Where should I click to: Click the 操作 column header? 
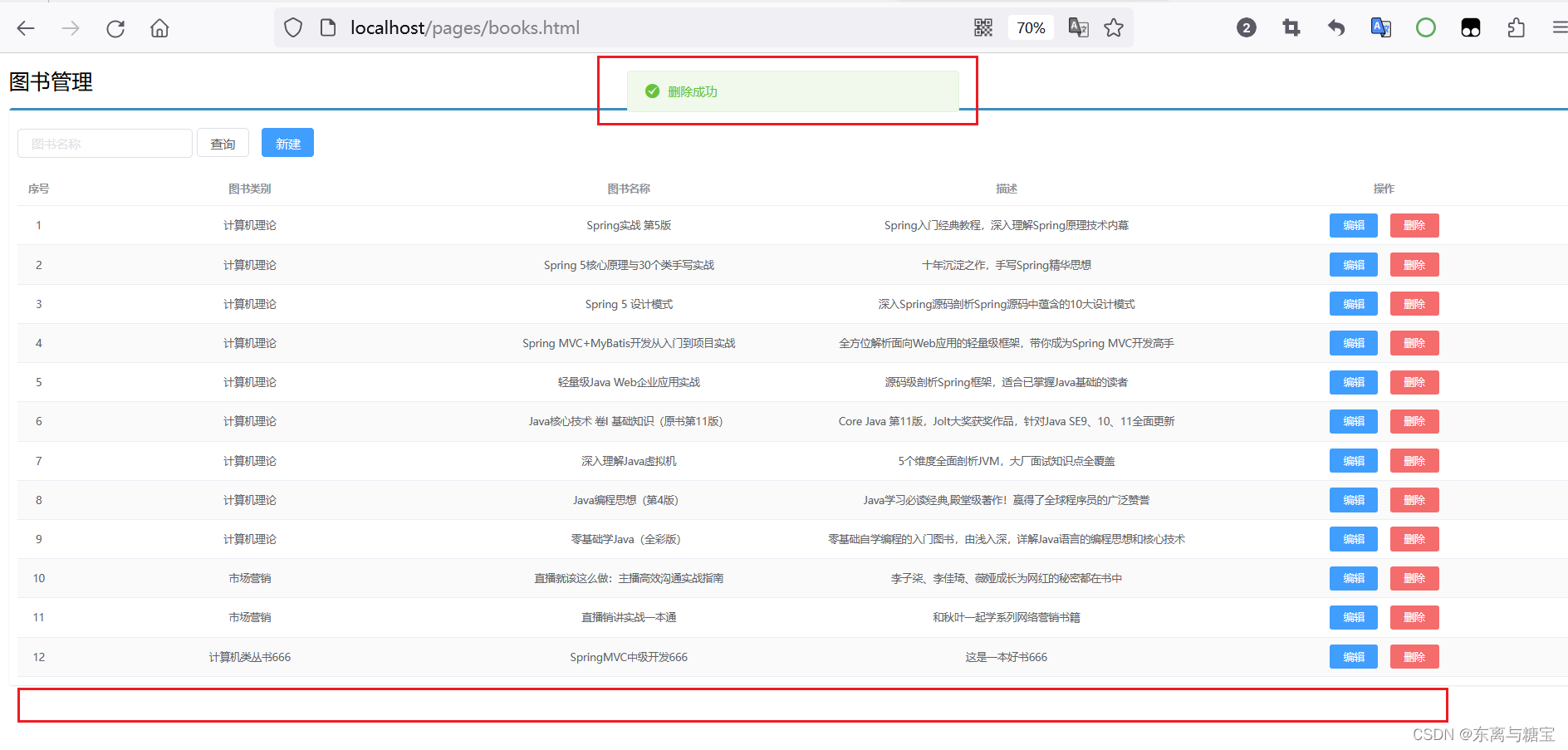click(x=1384, y=189)
